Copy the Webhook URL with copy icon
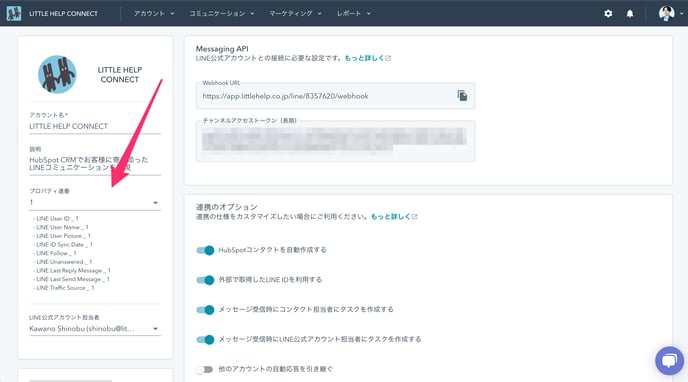 tap(462, 96)
